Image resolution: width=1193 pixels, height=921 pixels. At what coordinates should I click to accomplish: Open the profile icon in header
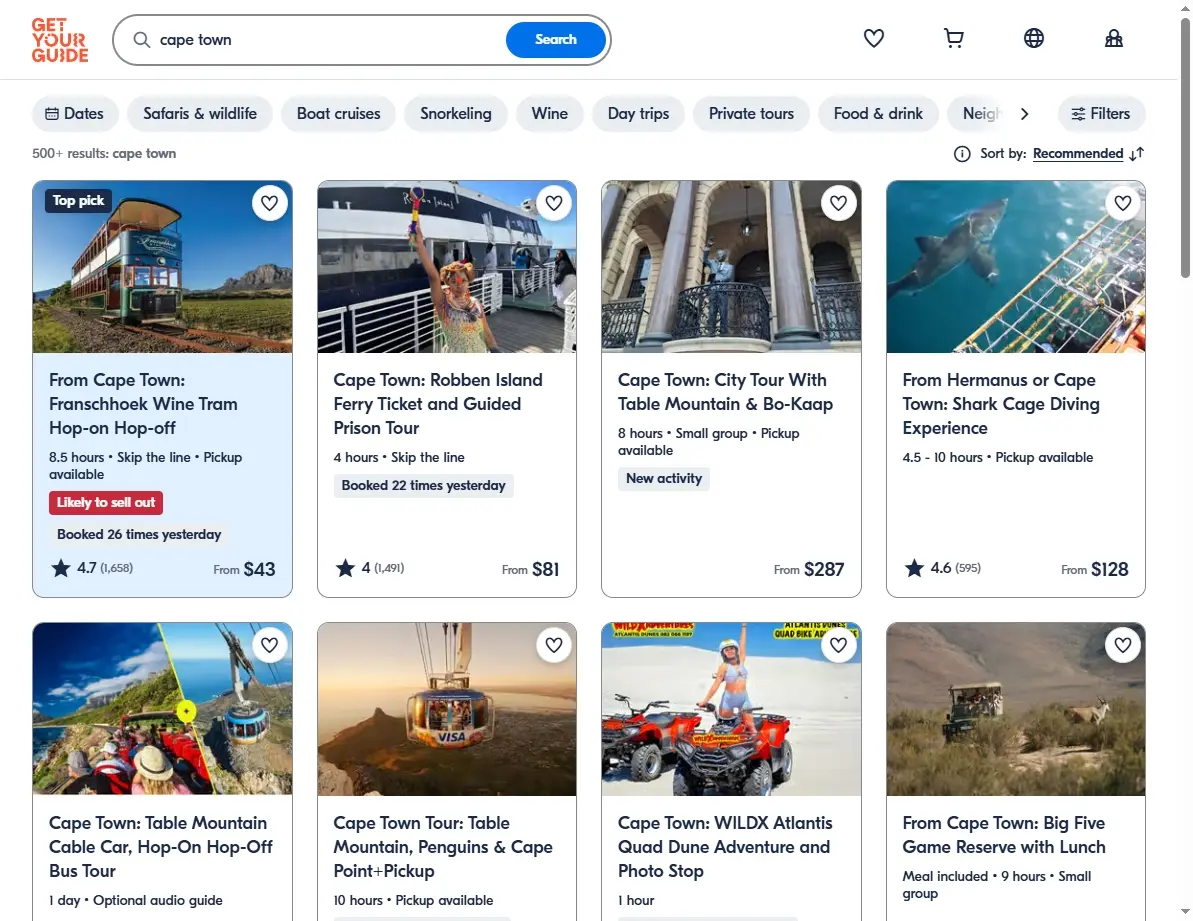coord(1114,38)
